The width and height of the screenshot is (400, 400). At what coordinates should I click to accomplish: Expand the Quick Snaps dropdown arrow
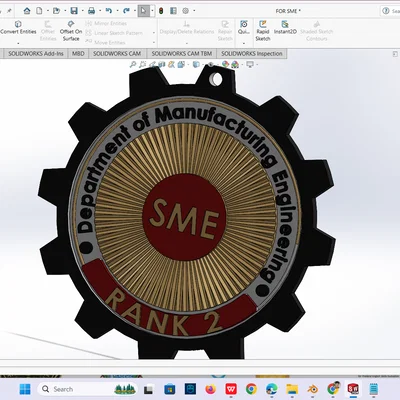(244, 43)
